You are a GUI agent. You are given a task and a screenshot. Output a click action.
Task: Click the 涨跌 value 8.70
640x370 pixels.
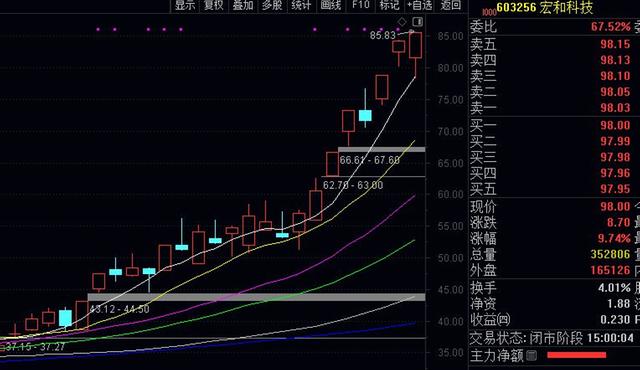[x=619, y=222]
